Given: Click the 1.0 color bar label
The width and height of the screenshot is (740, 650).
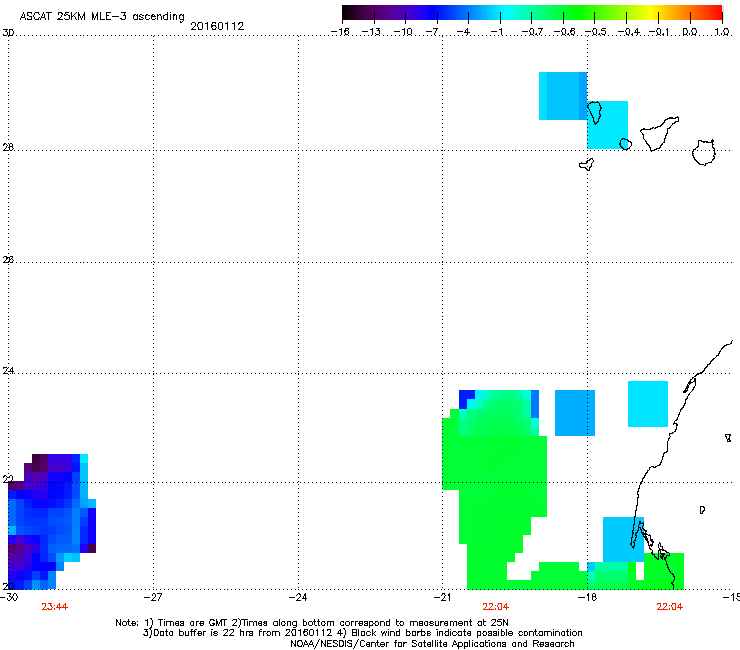Looking at the screenshot, I should coord(722,32).
